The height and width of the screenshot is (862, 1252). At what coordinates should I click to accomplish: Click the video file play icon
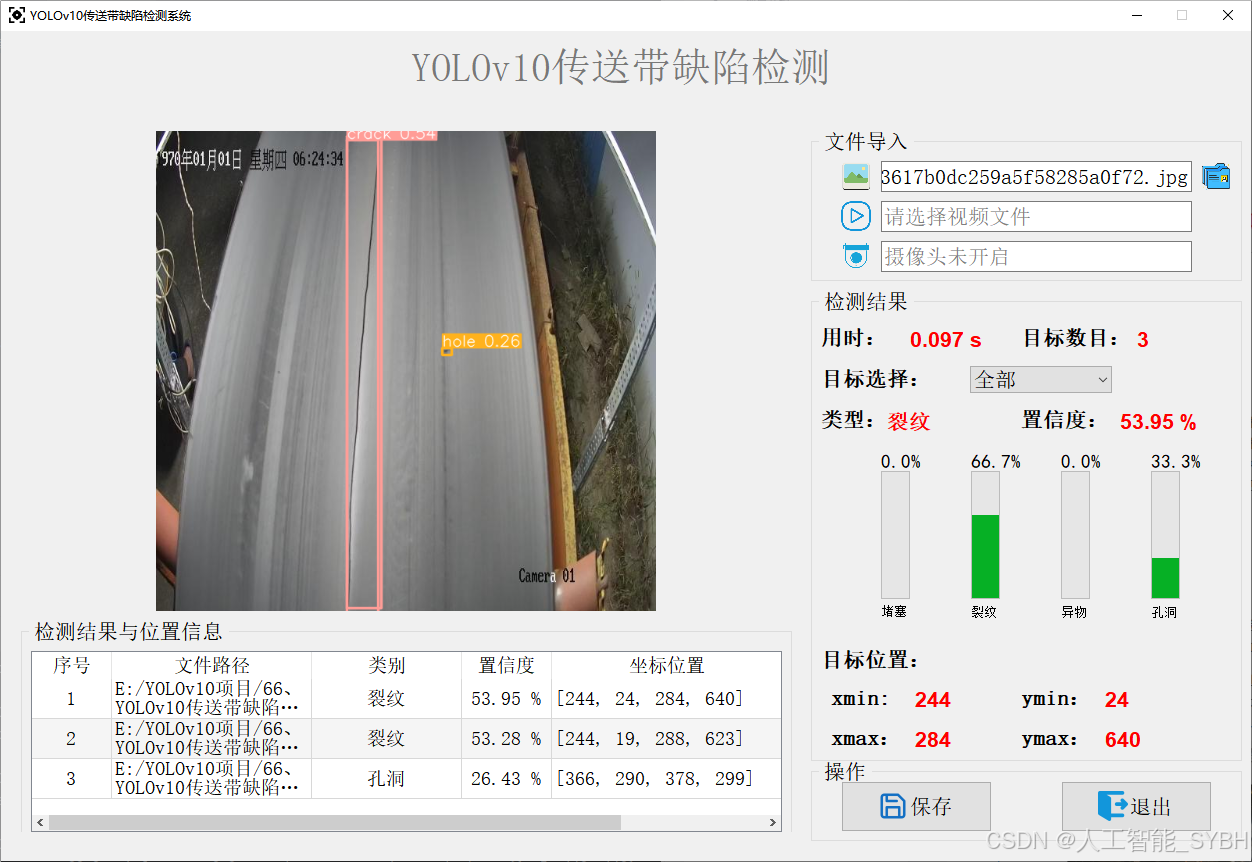click(856, 216)
